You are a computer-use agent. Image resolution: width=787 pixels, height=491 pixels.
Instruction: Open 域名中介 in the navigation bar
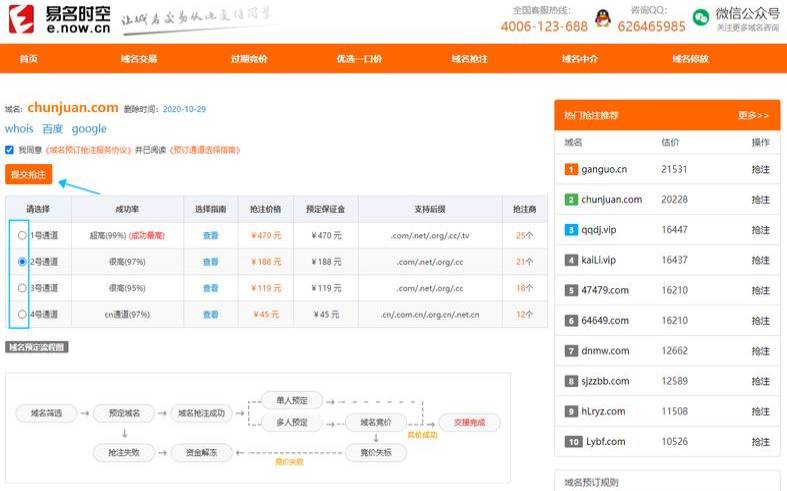tap(580, 59)
